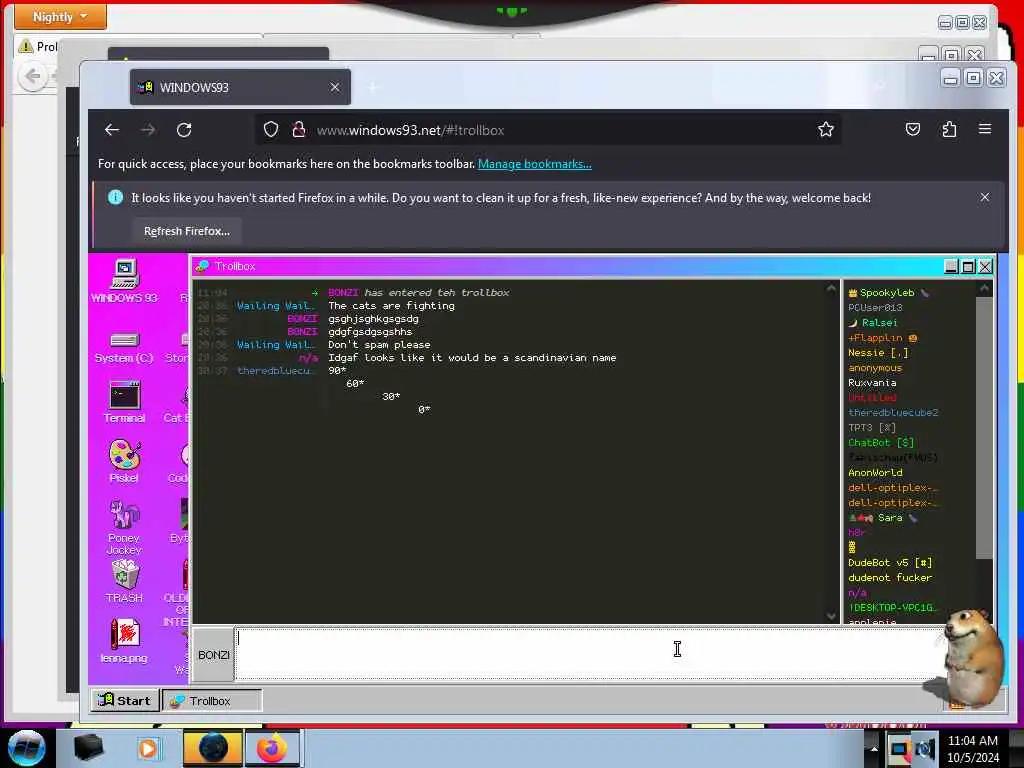Open the Firefox hamburger menu
The height and width of the screenshot is (768, 1024).
(x=985, y=129)
